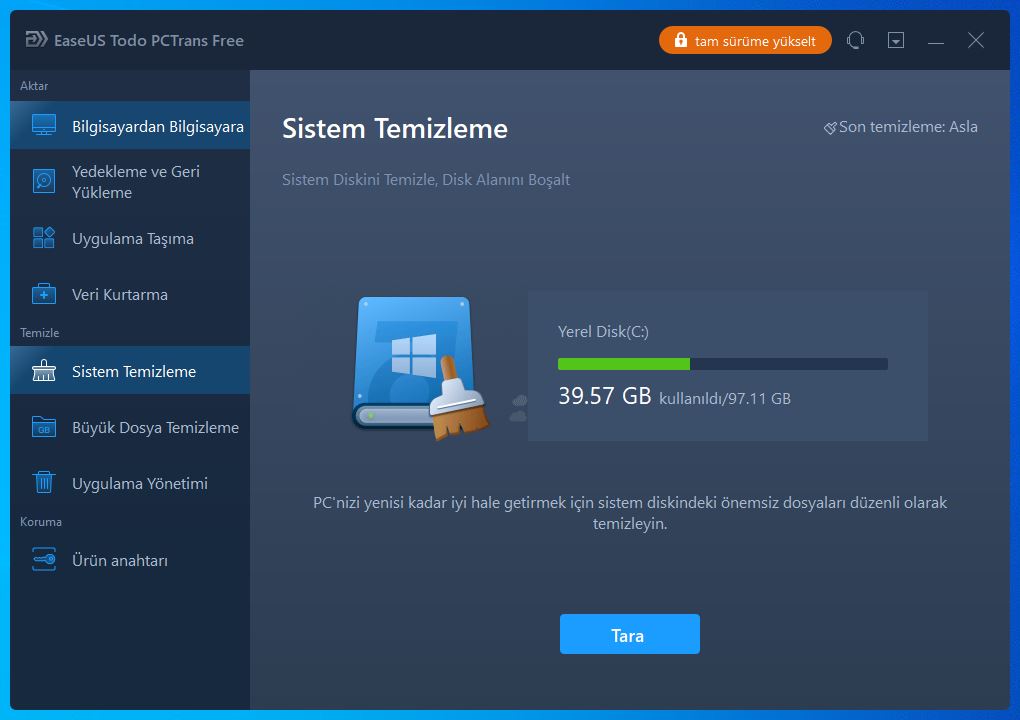
Task: Click the broom icon for system cleanup
Action: click(44, 371)
